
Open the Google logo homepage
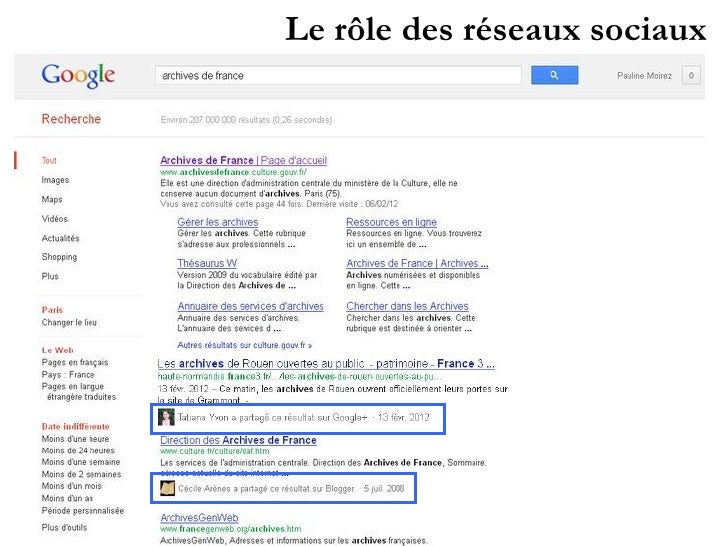coord(78,75)
